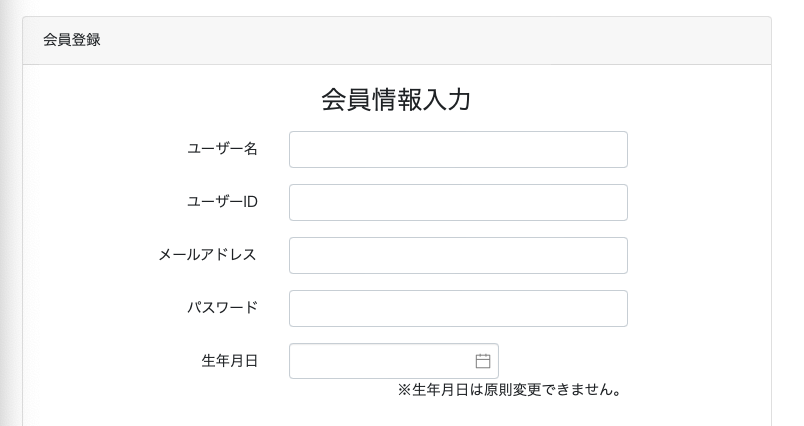
Task: Focus the 生年月日 date input box
Action: (380, 361)
